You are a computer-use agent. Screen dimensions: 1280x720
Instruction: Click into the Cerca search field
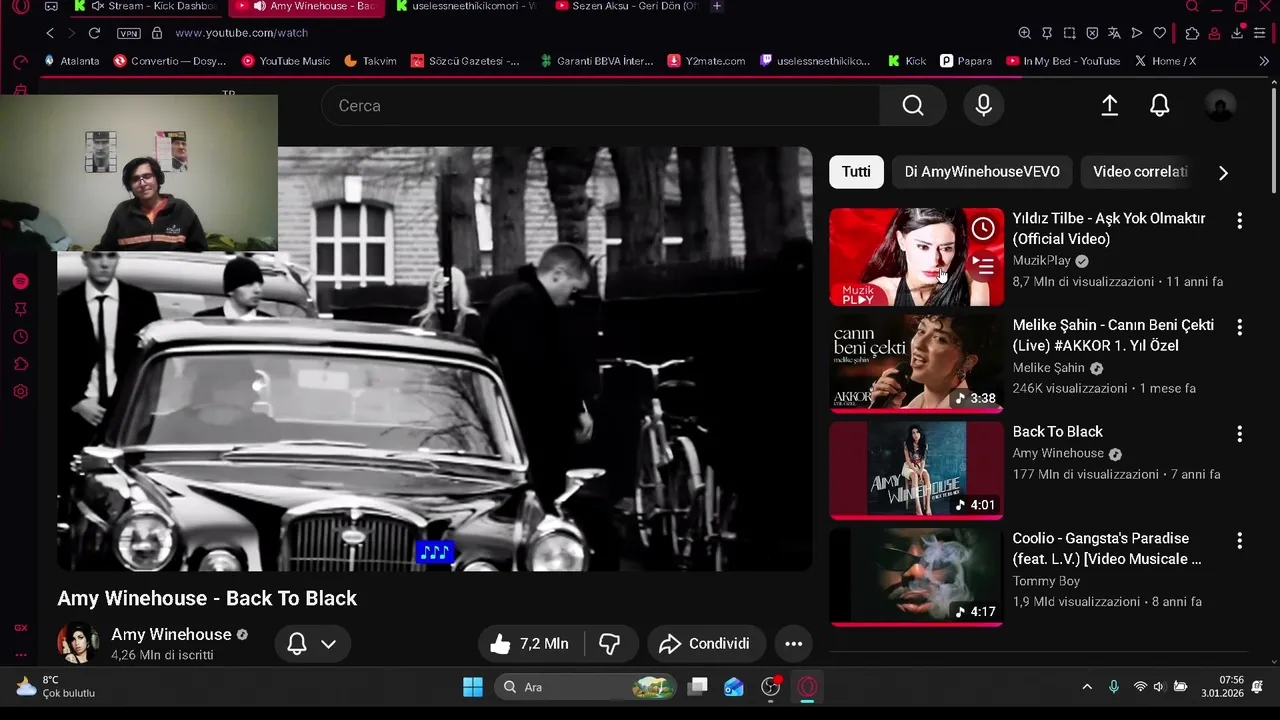pyautogui.click(x=600, y=106)
